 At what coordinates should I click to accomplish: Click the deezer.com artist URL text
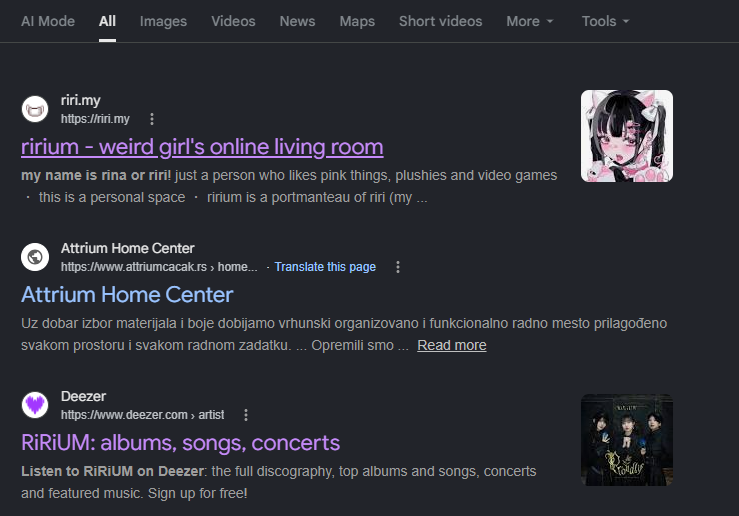pyautogui.click(x=142, y=415)
